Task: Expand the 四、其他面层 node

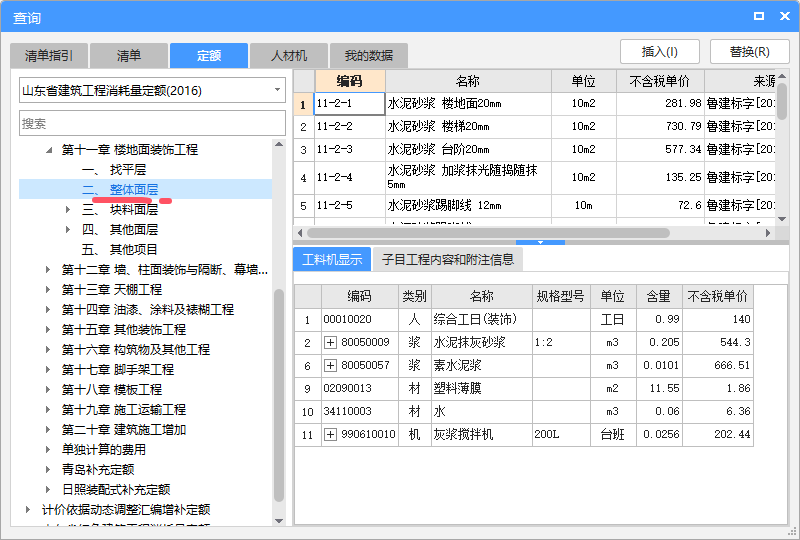Action: 68,229
